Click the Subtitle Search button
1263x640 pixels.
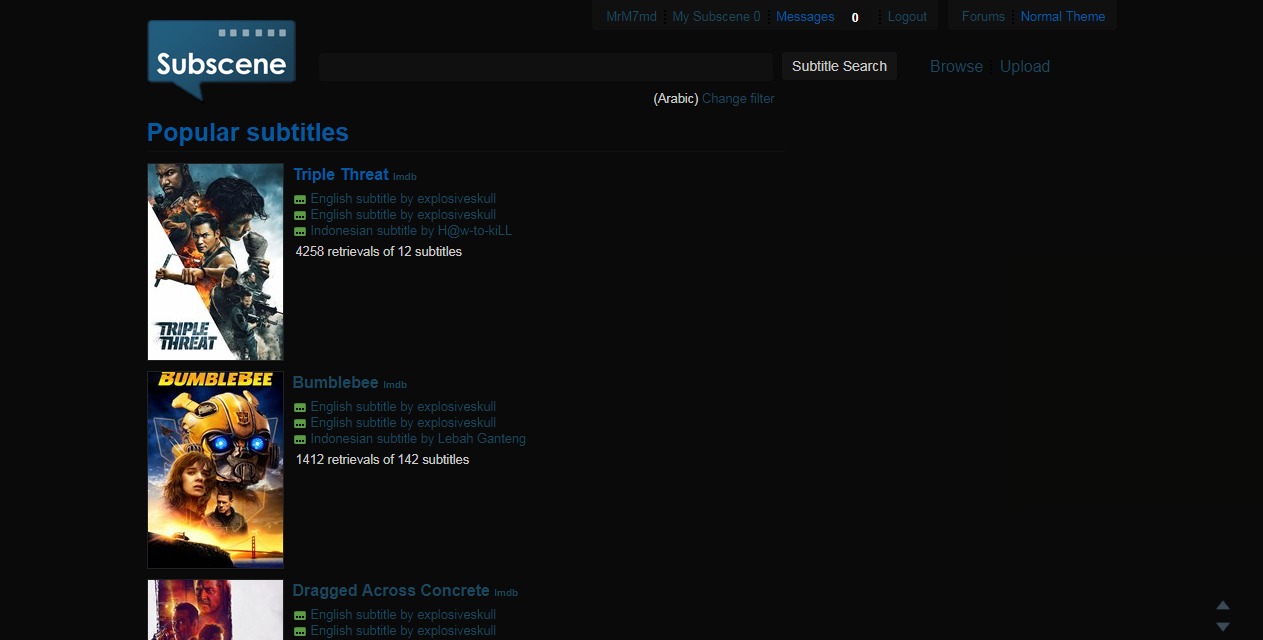pos(839,66)
